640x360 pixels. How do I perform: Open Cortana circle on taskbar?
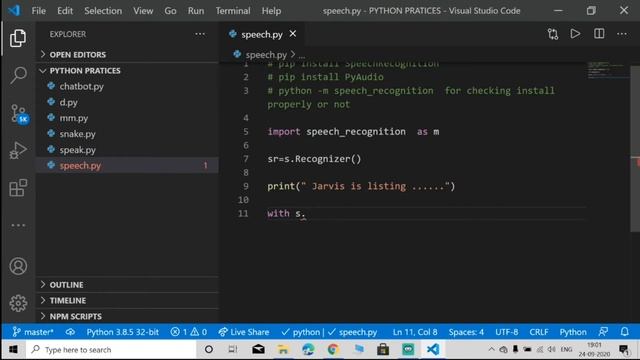[209, 349]
